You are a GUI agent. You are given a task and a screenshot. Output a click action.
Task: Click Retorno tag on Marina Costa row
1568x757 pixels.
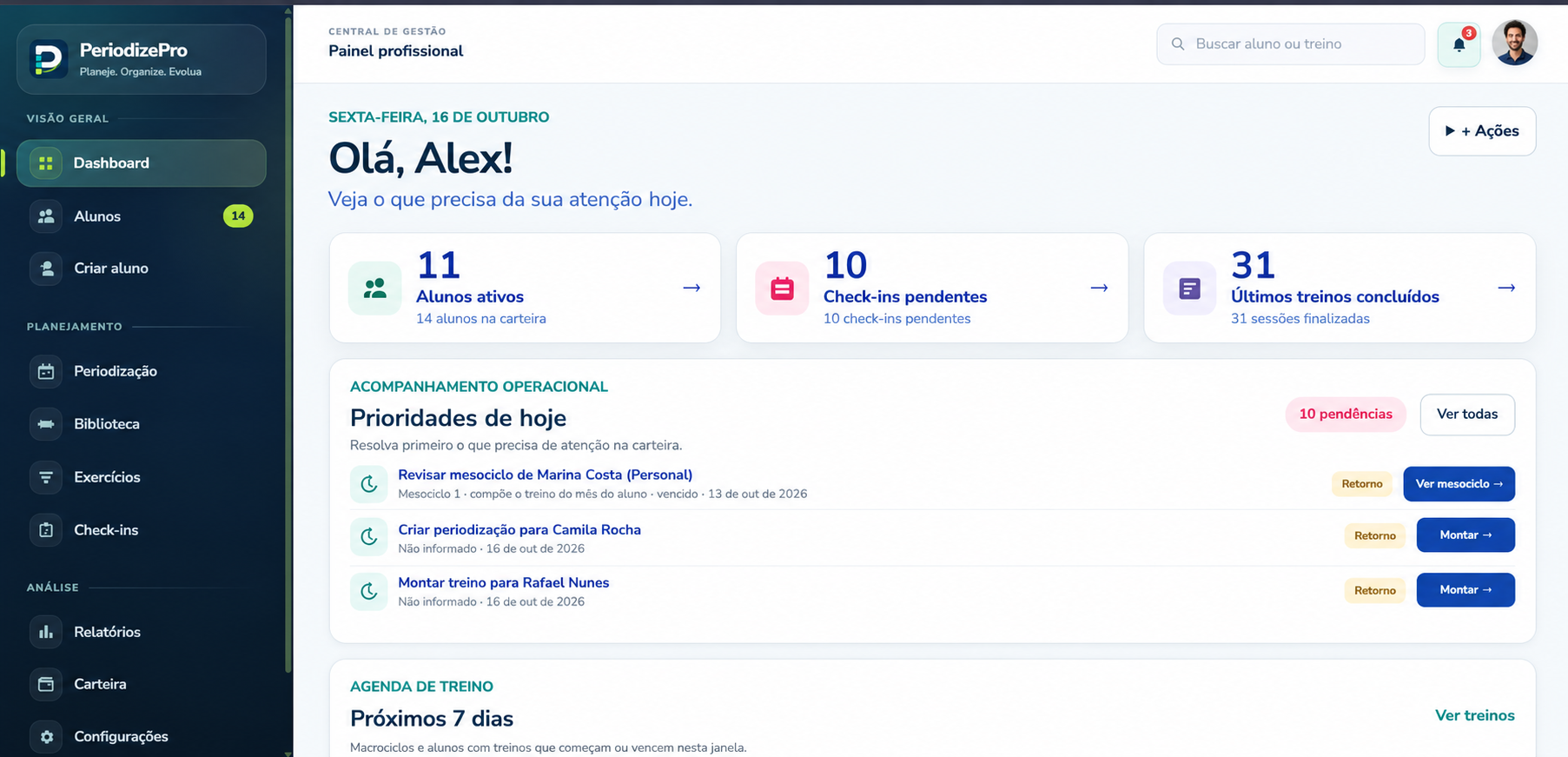(x=1361, y=484)
